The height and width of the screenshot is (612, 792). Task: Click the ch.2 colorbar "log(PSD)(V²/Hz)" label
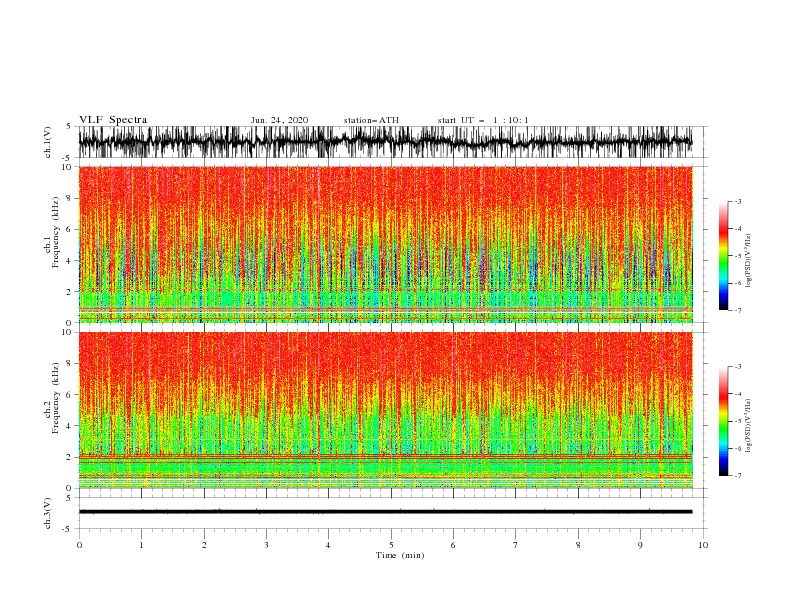click(x=748, y=426)
